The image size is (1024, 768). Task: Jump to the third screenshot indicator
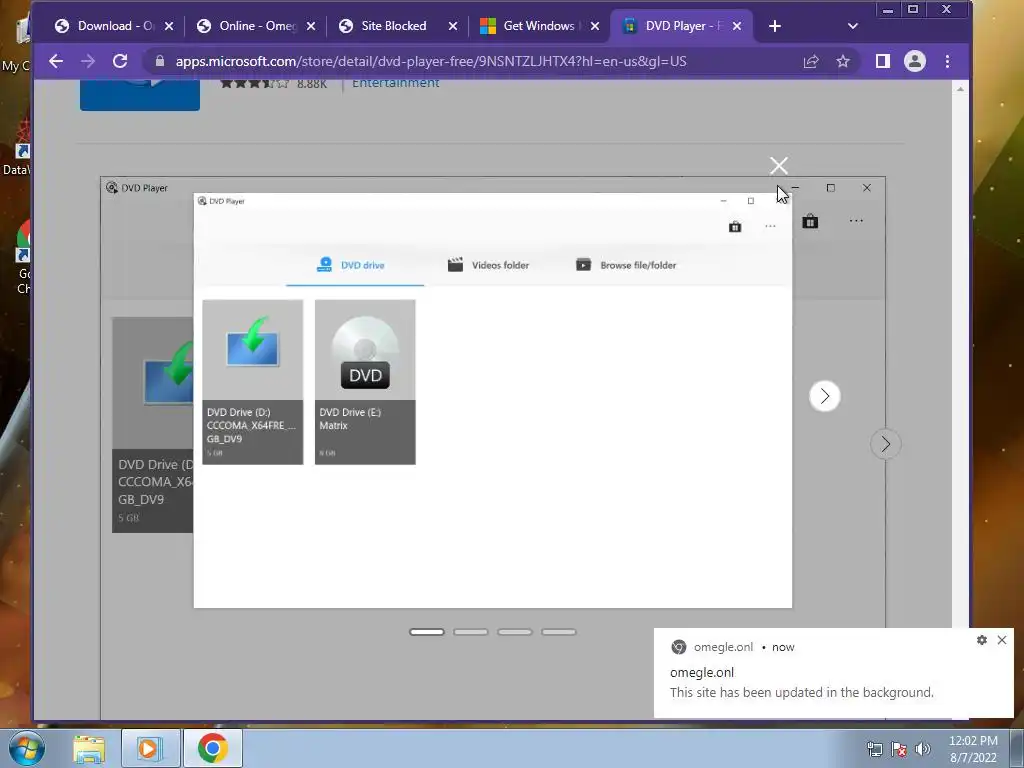[515, 632]
